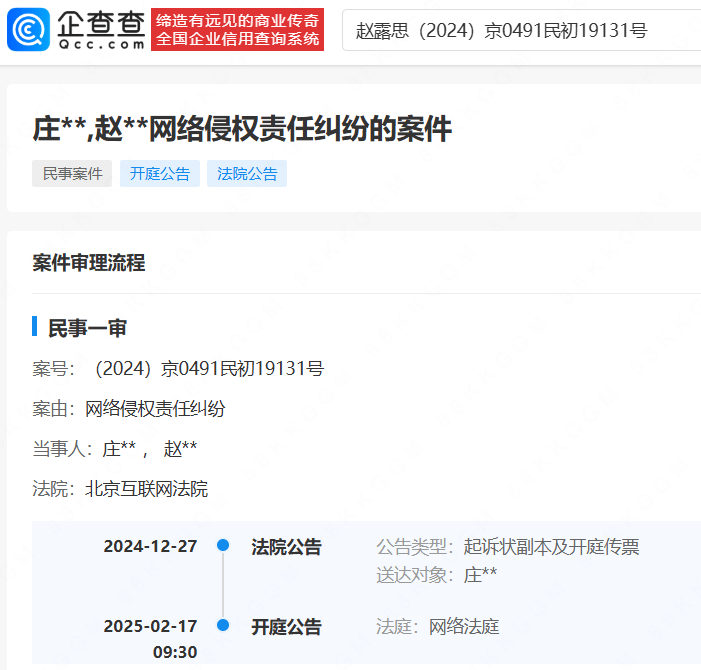This screenshot has width=701, height=670.
Task: Click the timeline dot for 2025-02-17
Action: point(223,625)
